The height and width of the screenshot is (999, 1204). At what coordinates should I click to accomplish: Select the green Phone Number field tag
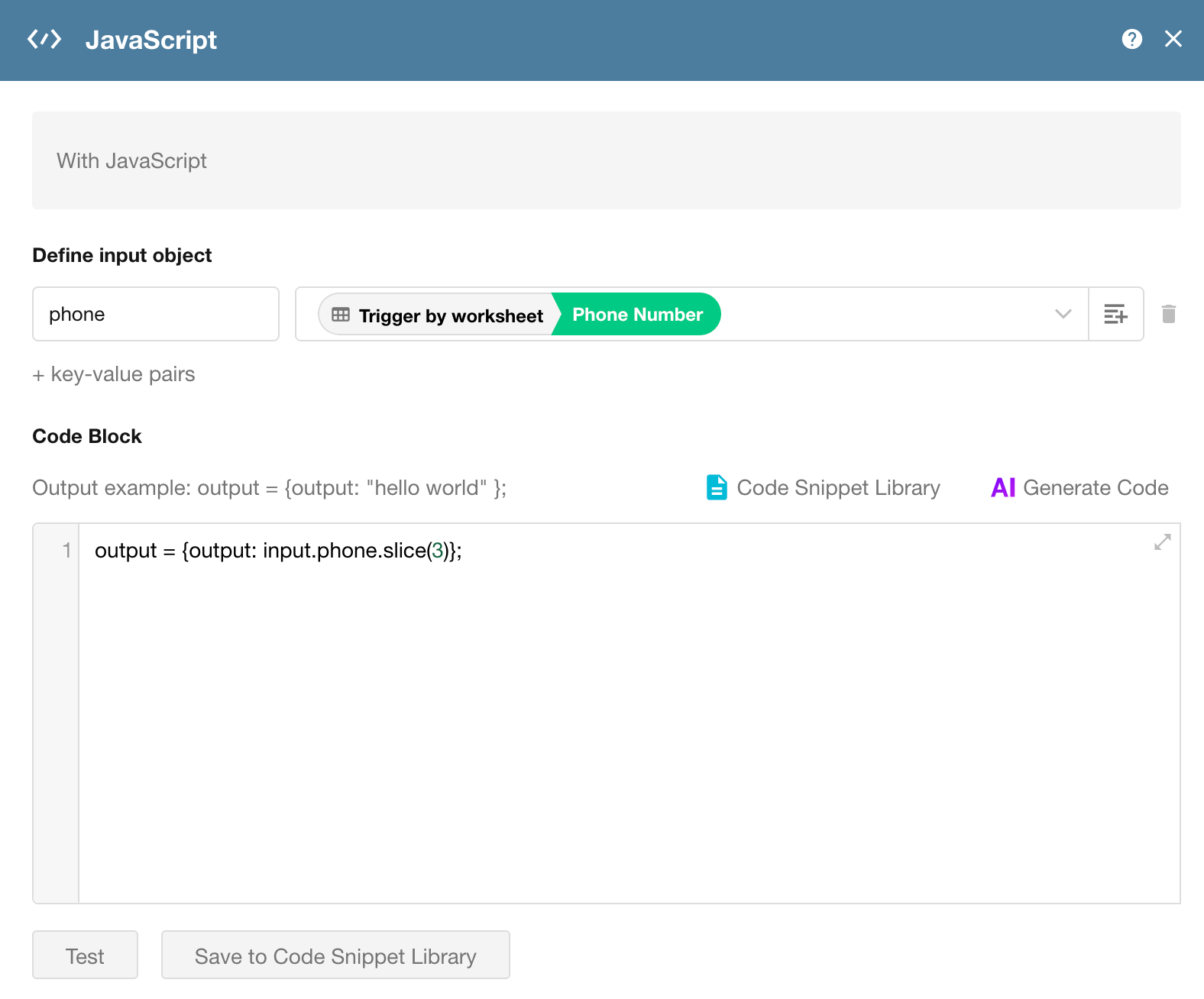click(x=637, y=315)
